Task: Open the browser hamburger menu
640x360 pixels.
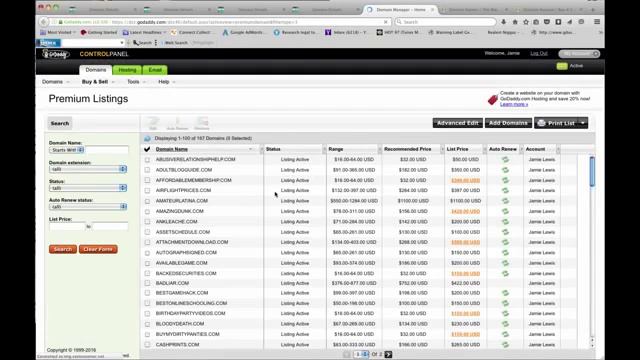Action: 597,22
